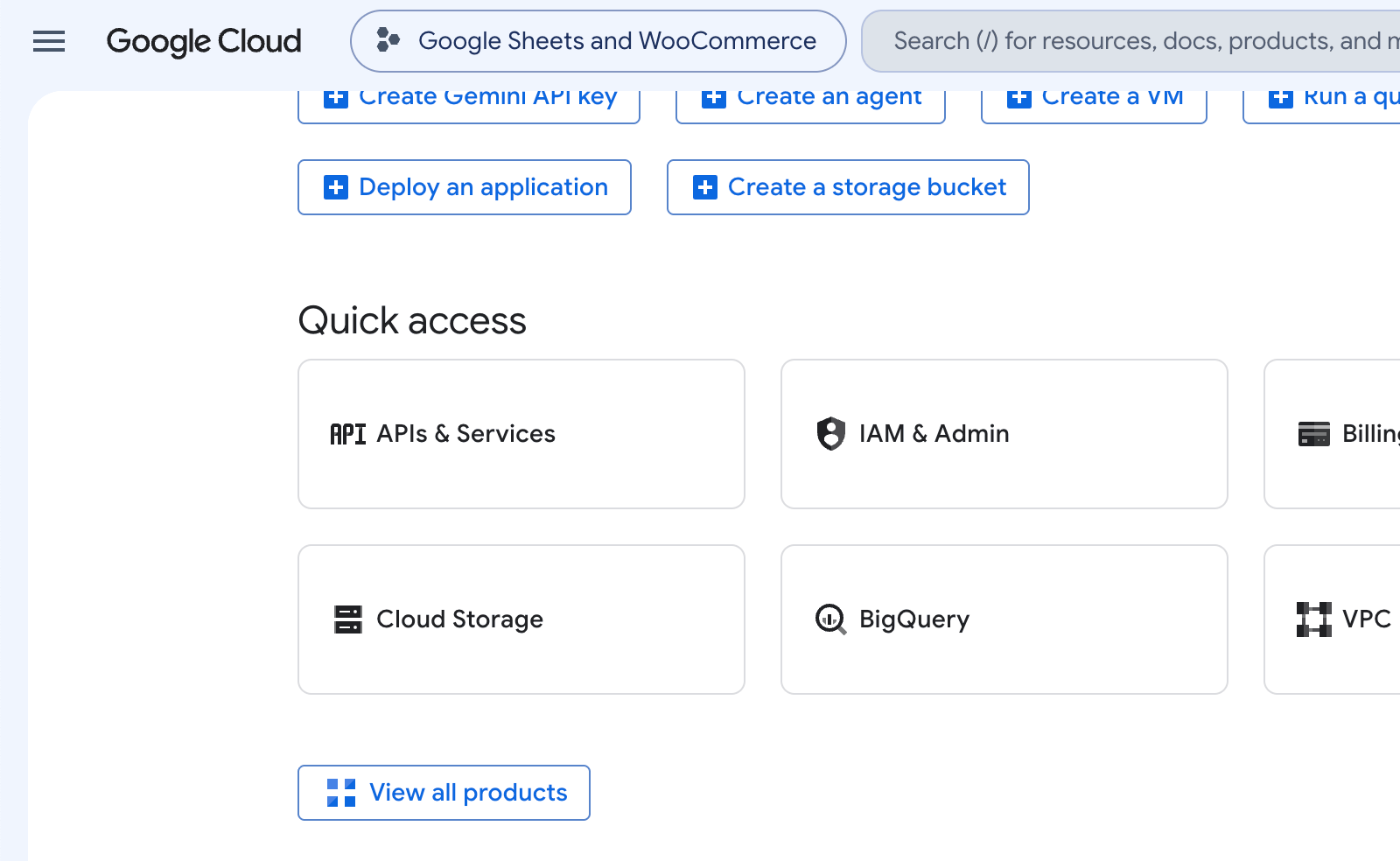The image size is (1400, 861).
Task: Click View all products button
Action: 444,793
